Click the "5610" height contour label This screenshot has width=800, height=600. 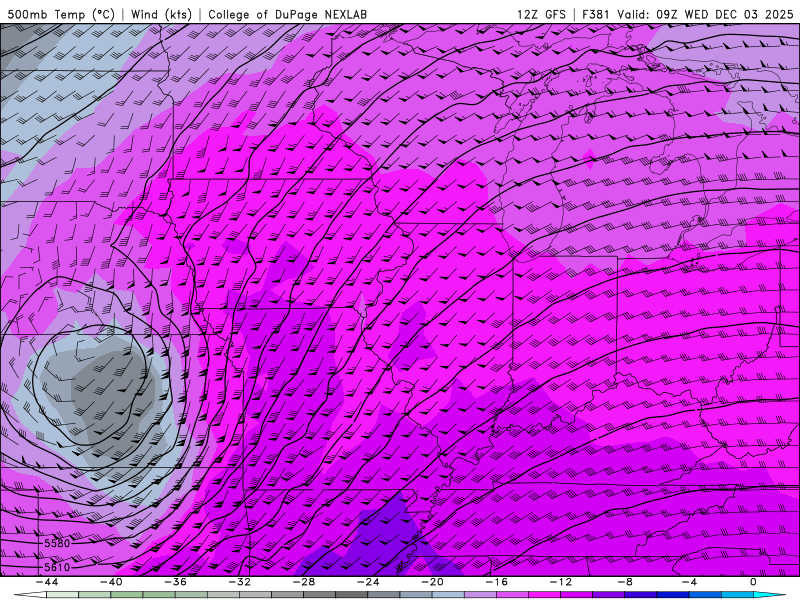pos(57,567)
